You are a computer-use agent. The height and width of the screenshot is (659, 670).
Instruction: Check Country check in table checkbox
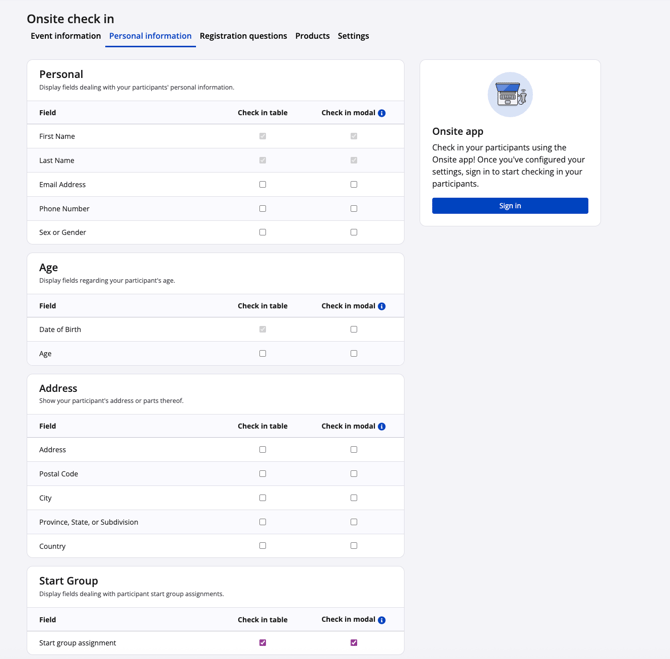[263, 546]
